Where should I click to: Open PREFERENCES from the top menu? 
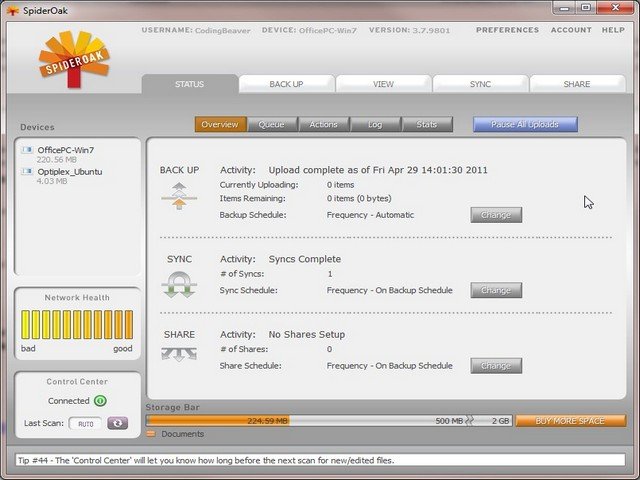pos(507,30)
